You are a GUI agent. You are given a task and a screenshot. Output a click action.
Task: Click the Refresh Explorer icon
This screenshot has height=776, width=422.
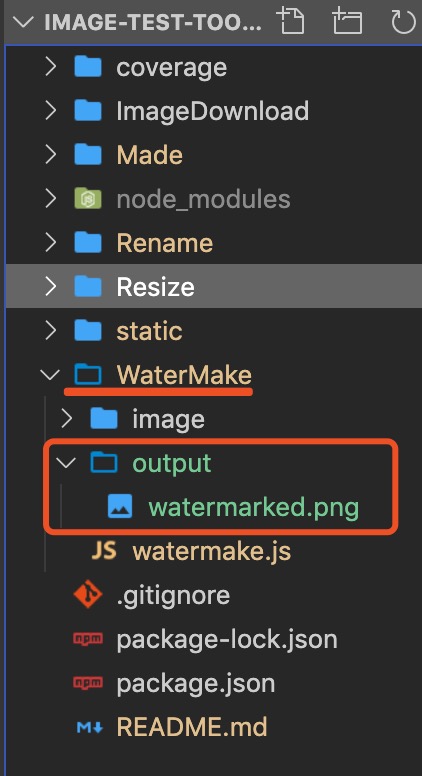click(403, 23)
